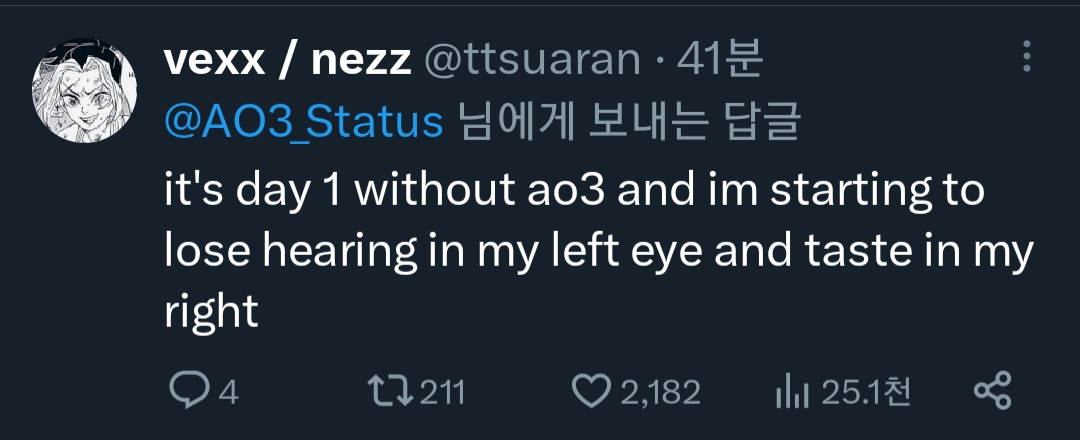Click the display name "vexx / nezz"
The image size is (1080, 440).
(x=287, y=61)
